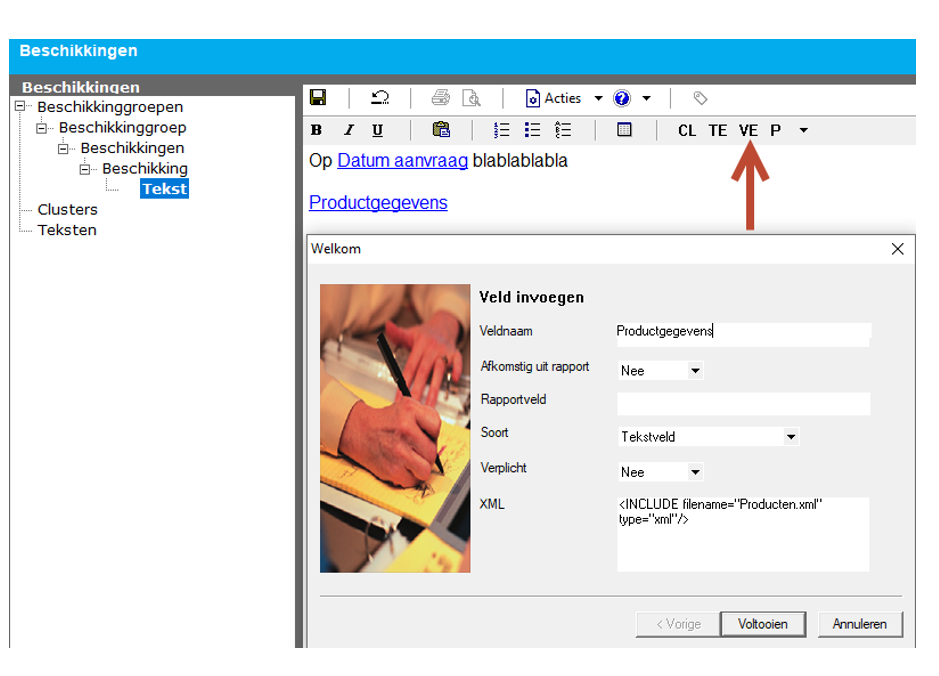
Task: Click the tag label icon
Action: pyautogui.click(x=700, y=98)
